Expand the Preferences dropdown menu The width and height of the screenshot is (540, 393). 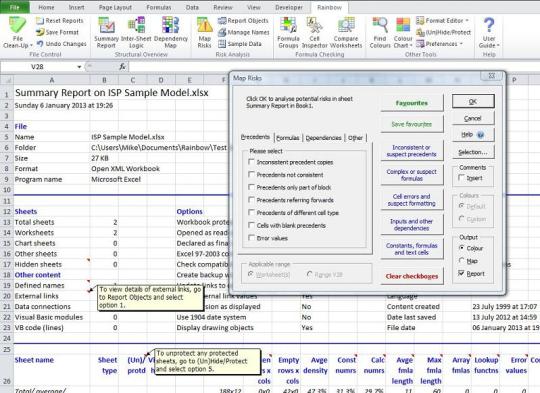439,44
